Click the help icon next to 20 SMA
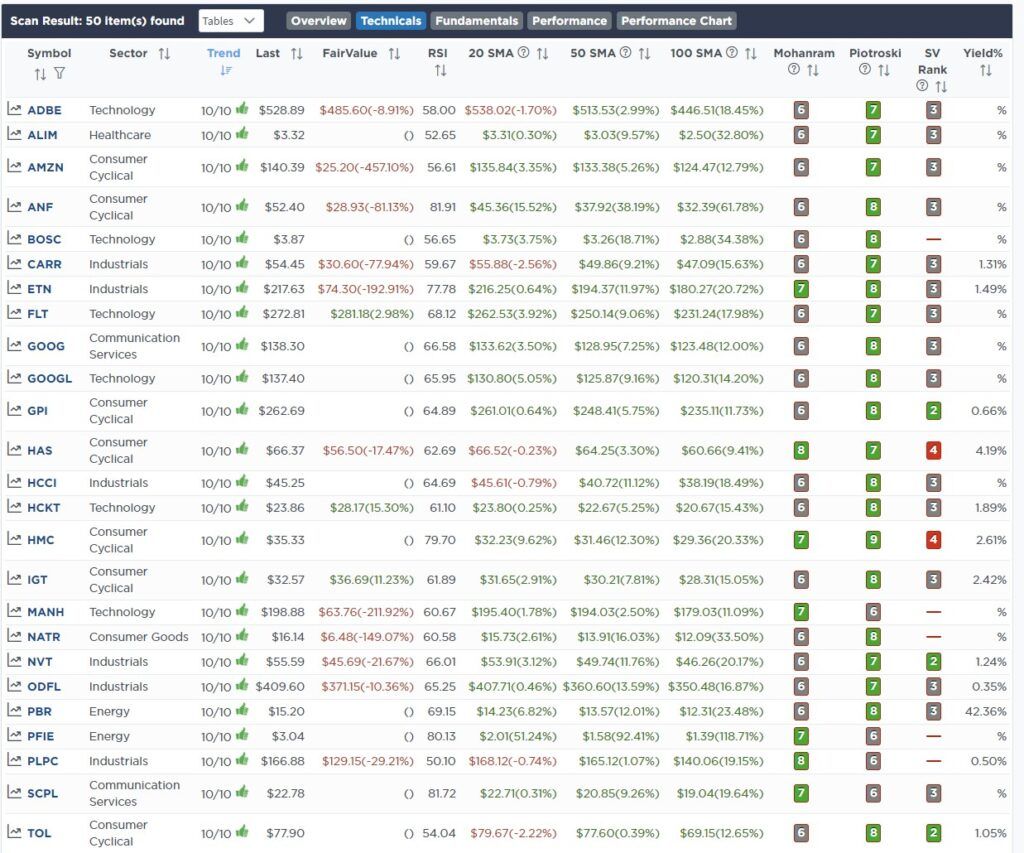Viewport: 1024px width, 853px height. tap(523, 53)
